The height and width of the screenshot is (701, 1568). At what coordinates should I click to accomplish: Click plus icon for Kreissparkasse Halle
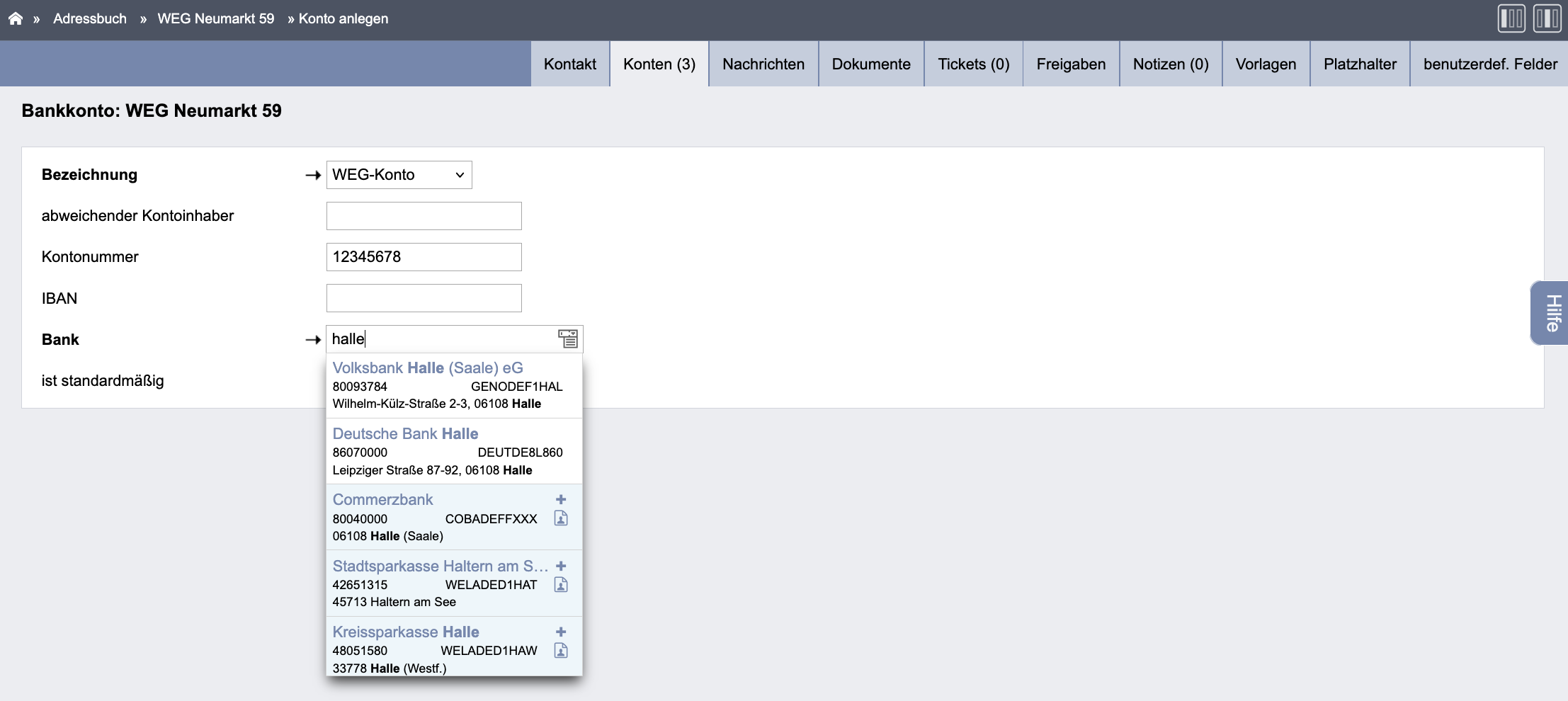click(x=561, y=632)
